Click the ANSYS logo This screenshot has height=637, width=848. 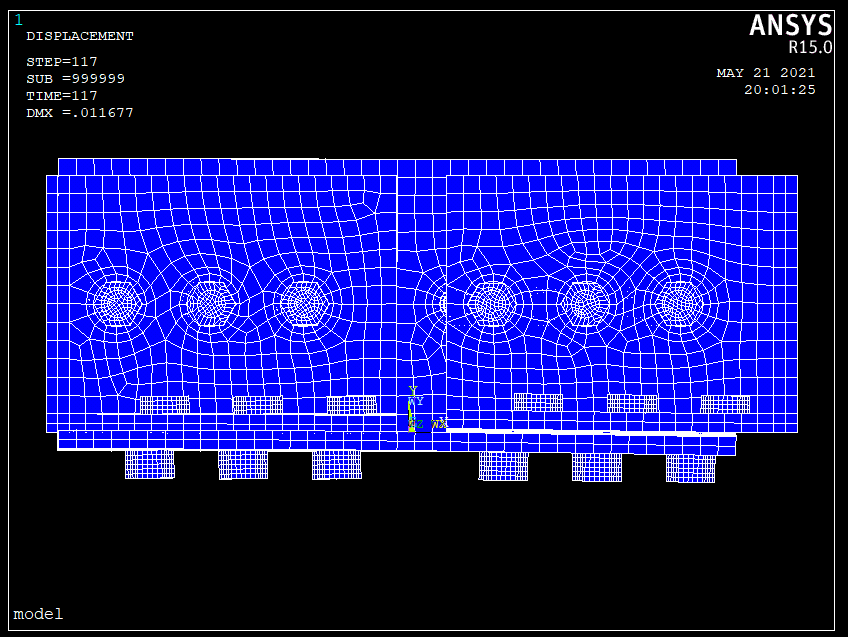(790, 25)
